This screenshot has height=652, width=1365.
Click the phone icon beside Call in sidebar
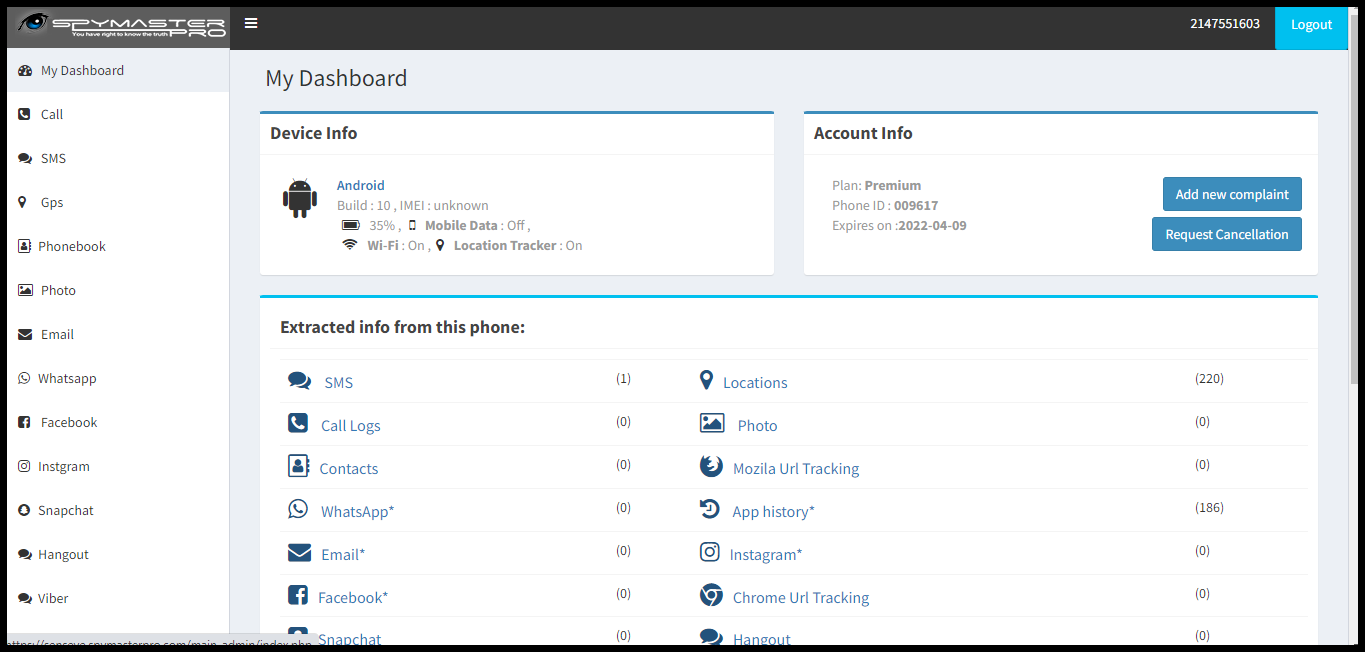pyautogui.click(x=24, y=114)
